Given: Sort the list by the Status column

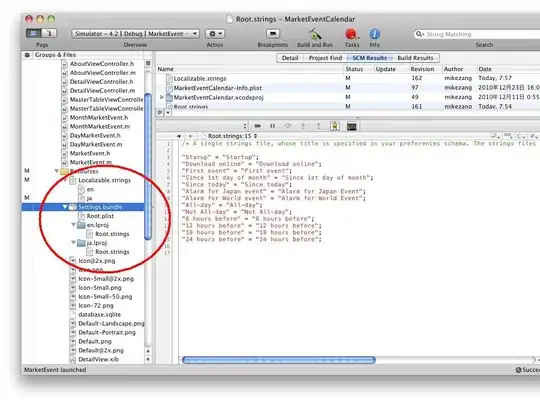Looking at the screenshot, I should 359,69.
